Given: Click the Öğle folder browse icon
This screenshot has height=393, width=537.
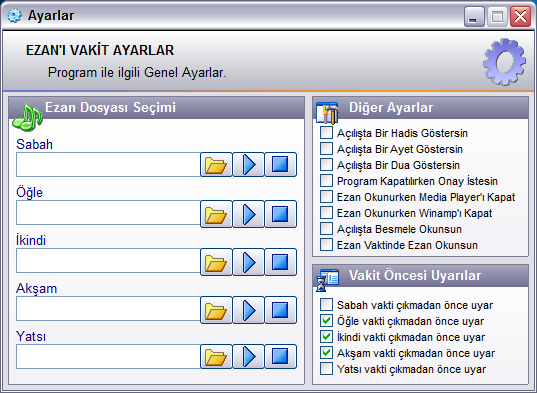Looking at the screenshot, I should click(216, 214).
